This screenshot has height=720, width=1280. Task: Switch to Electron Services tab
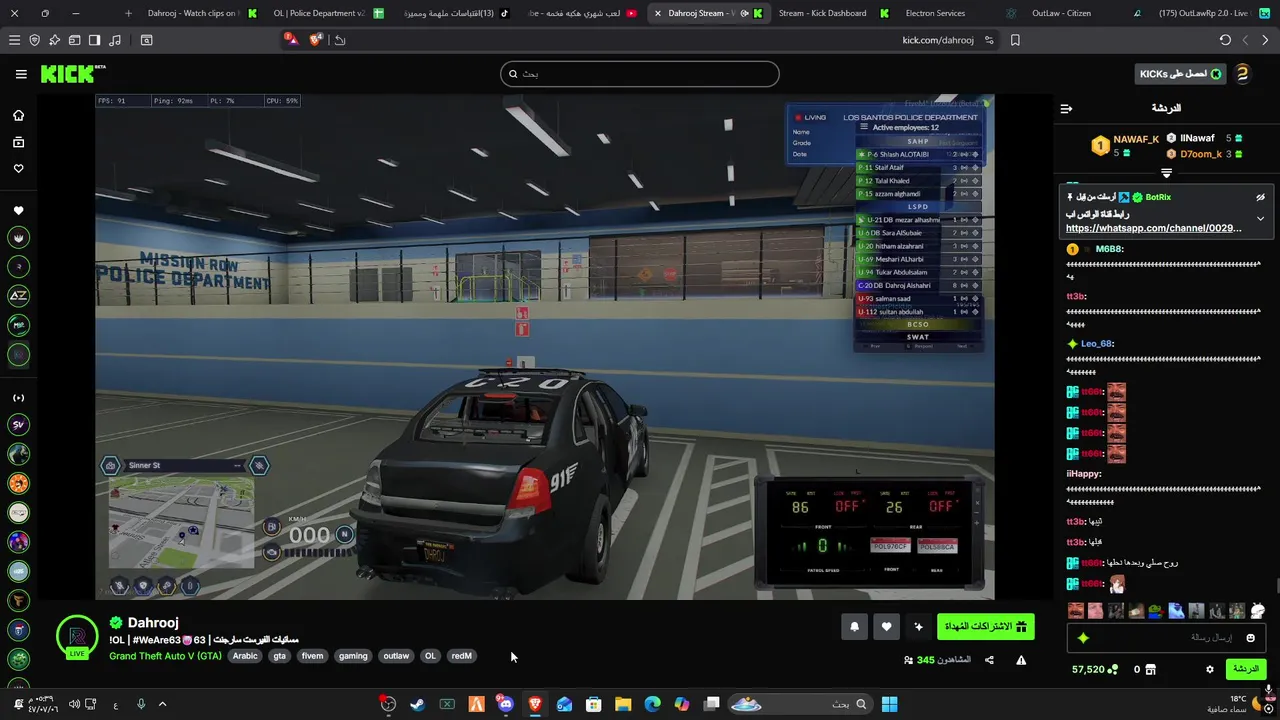coord(935,13)
